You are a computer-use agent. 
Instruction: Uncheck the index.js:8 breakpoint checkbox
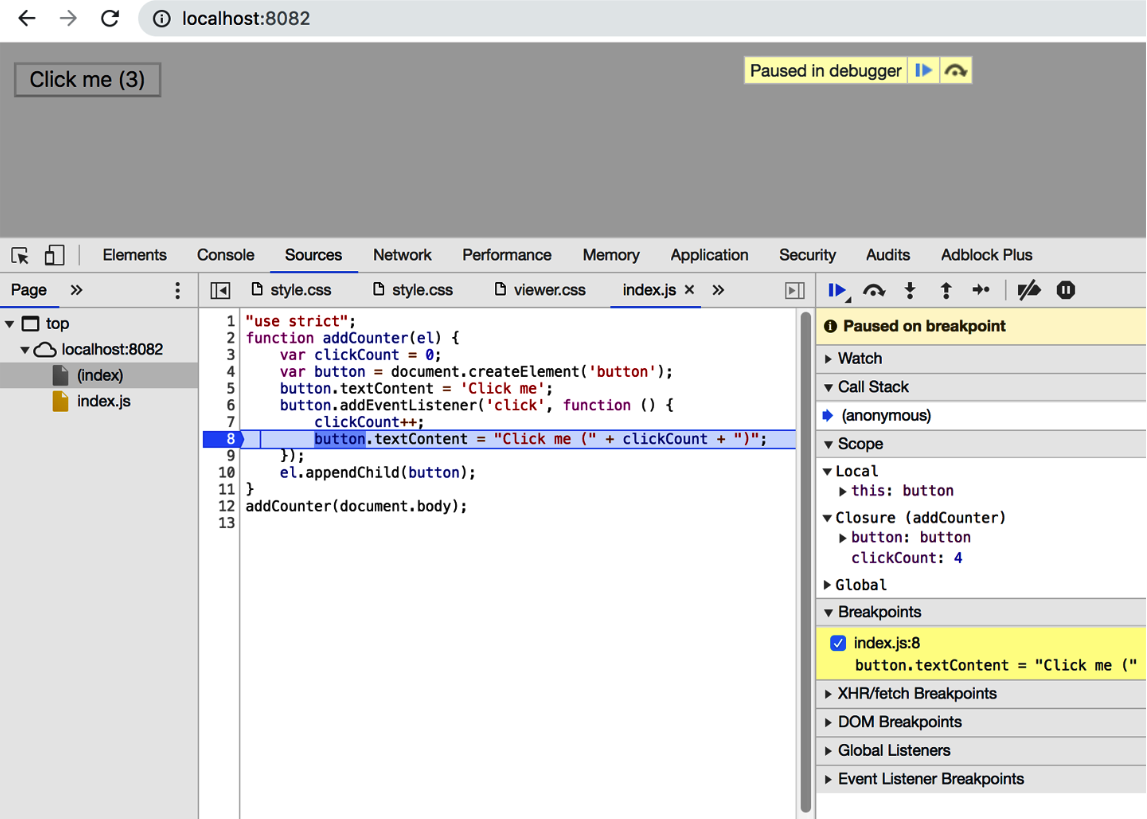(838, 643)
